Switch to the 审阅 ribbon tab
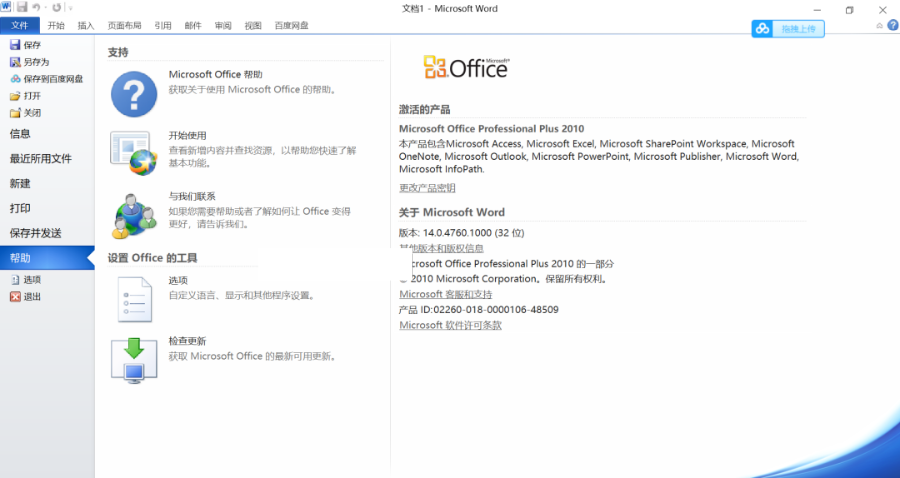 (223, 25)
